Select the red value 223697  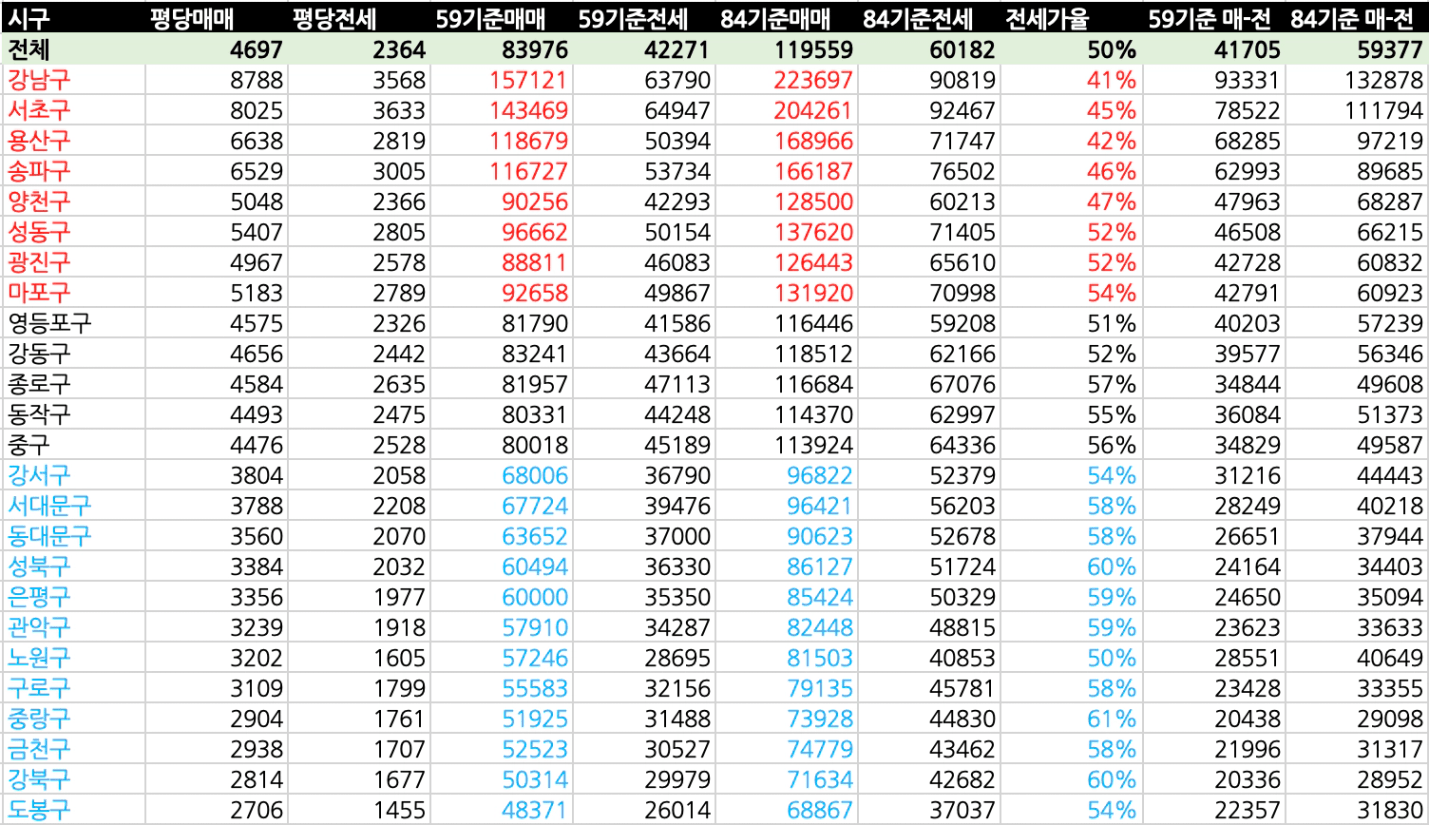point(815,79)
